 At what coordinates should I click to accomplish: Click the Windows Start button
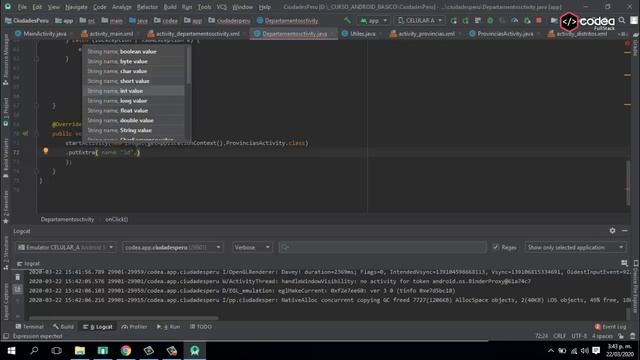pos(11,350)
